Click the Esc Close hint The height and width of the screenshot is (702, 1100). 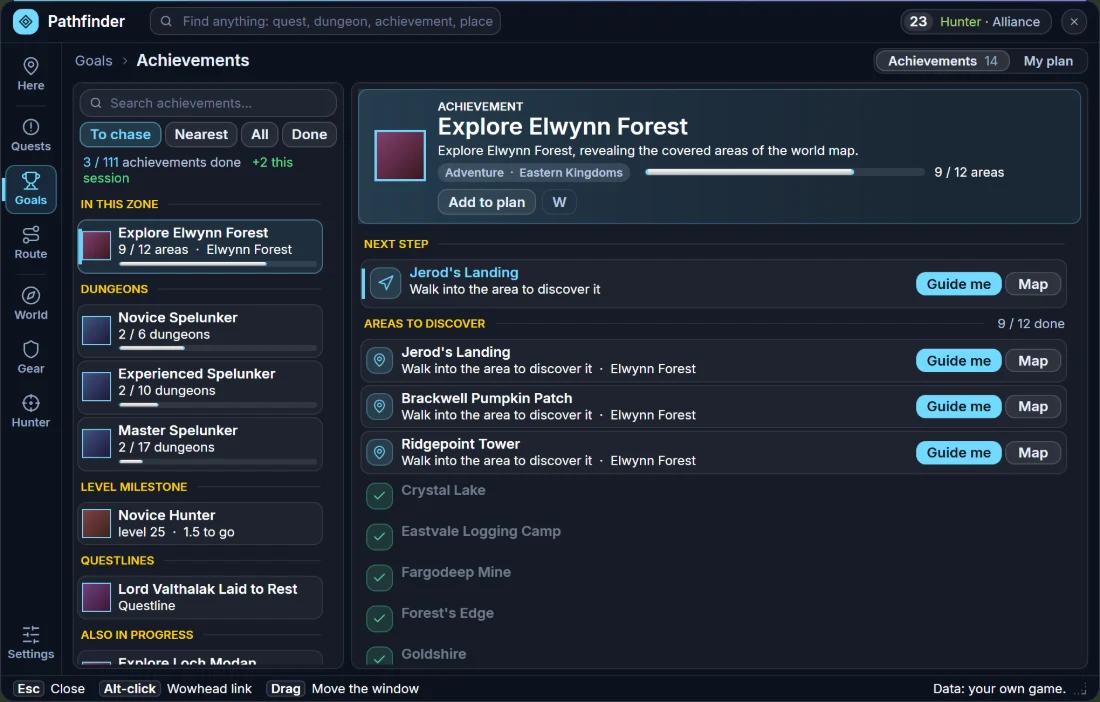tap(49, 689)
